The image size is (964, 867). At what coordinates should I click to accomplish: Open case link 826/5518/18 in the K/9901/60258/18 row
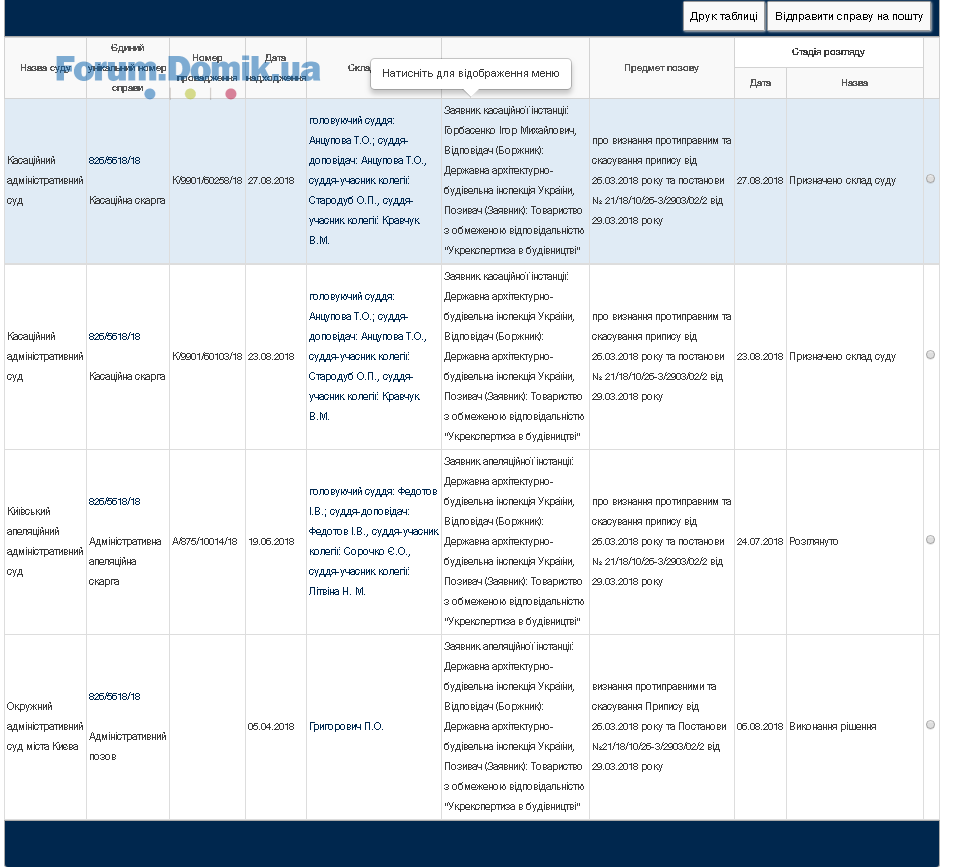(114, 160)
